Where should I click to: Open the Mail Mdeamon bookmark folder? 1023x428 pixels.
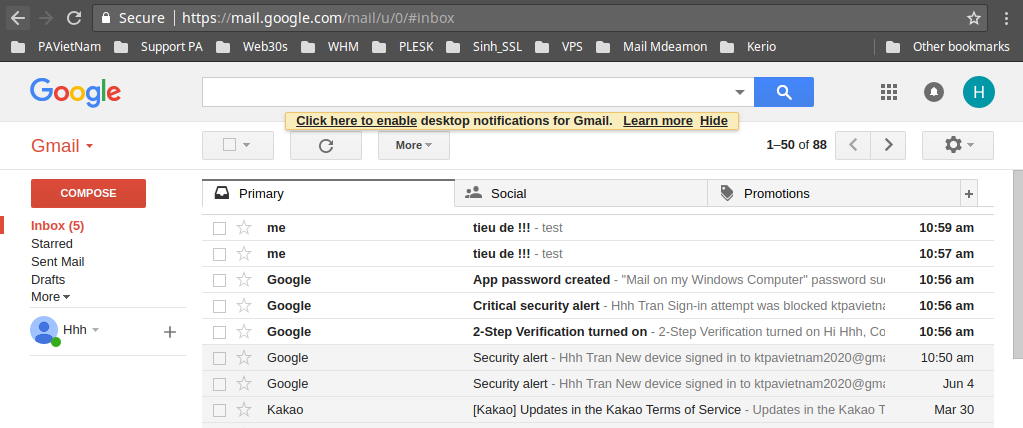tap(652, 47)
